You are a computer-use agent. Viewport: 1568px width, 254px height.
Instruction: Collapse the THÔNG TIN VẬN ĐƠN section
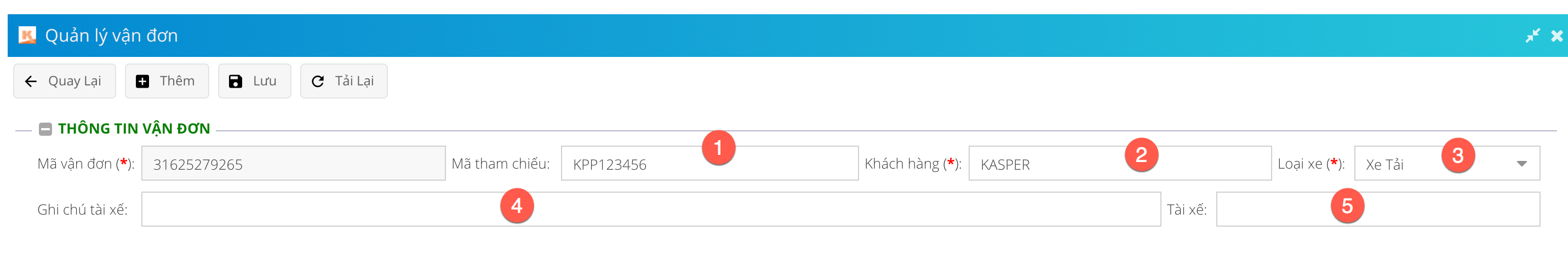pos(45,129)
